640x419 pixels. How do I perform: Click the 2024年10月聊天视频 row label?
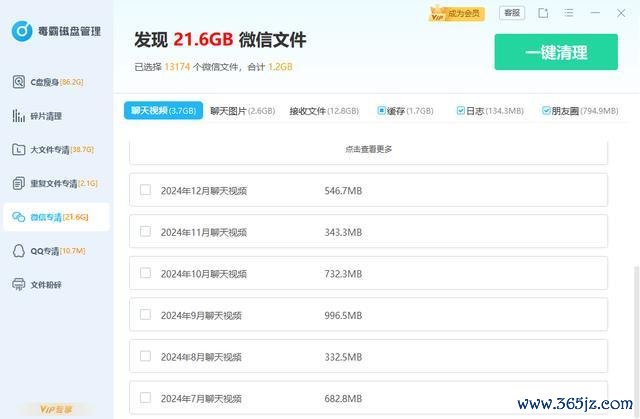(204, 274)
